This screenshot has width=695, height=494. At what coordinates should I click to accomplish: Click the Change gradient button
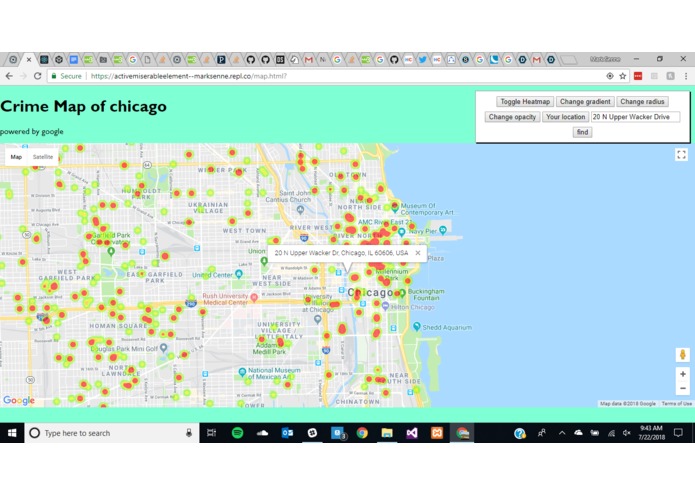coord(585,101)
